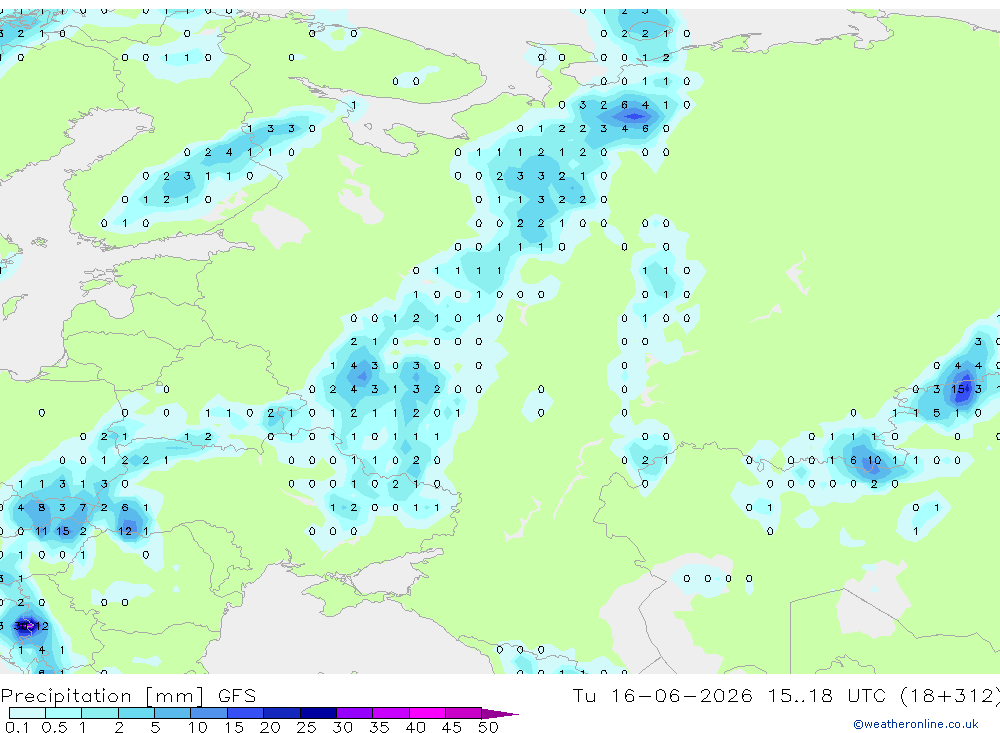Screen dimensions: 1000x733
Task: Click the '0.5' legend scale label
Action: (54, 727)
